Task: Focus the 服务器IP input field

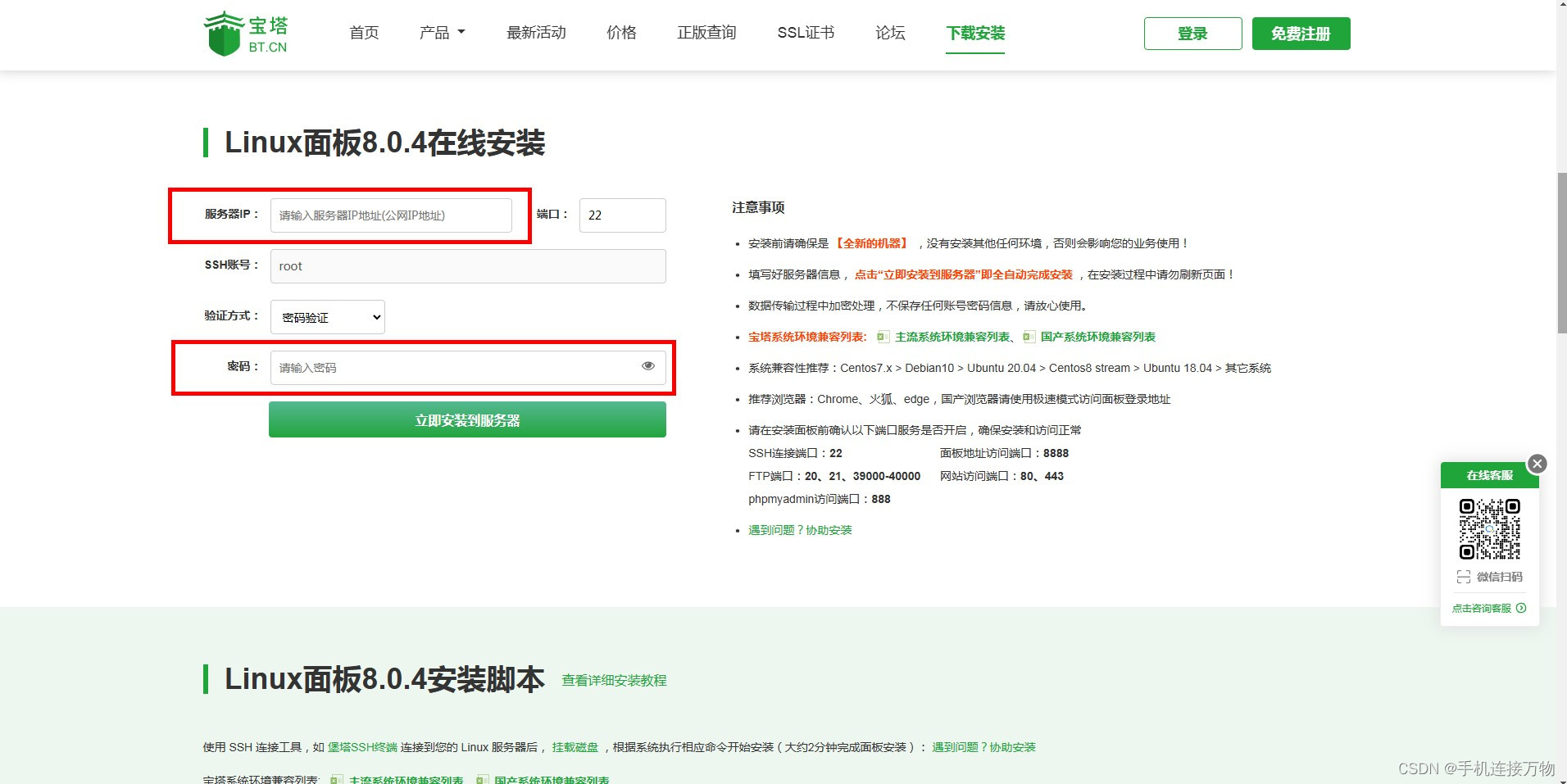Action: point(391,215)
